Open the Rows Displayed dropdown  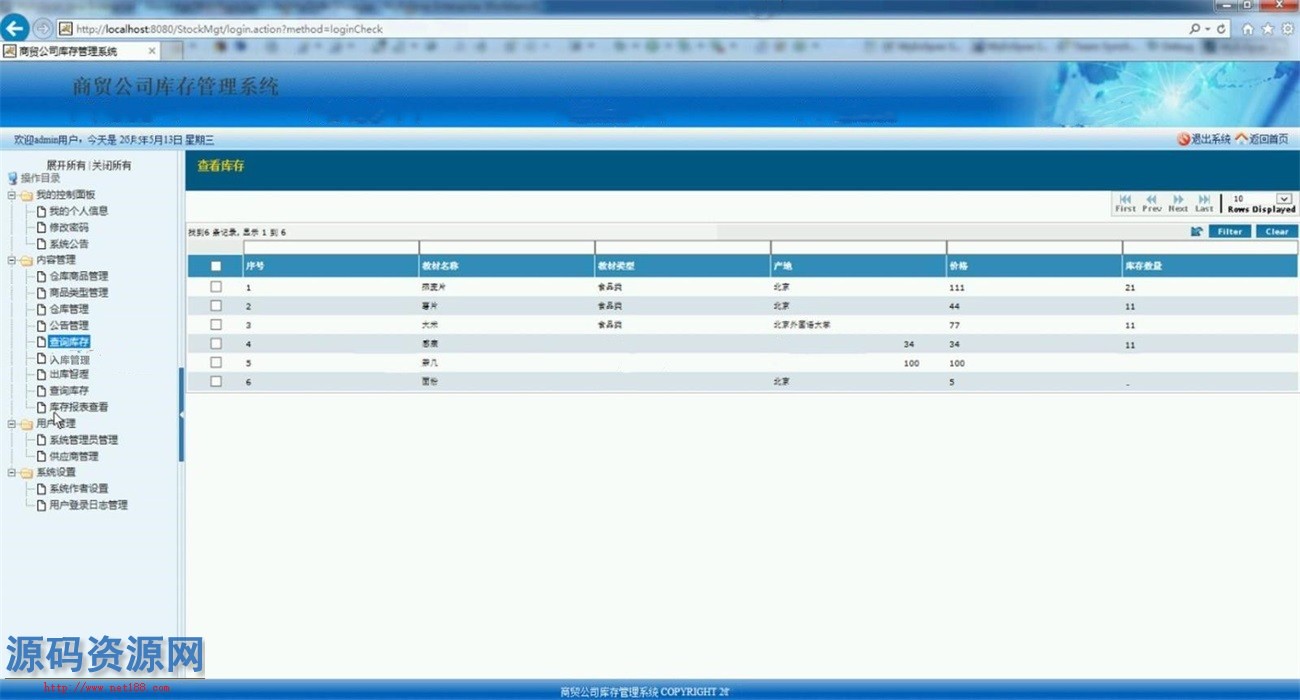(1284, 199)
